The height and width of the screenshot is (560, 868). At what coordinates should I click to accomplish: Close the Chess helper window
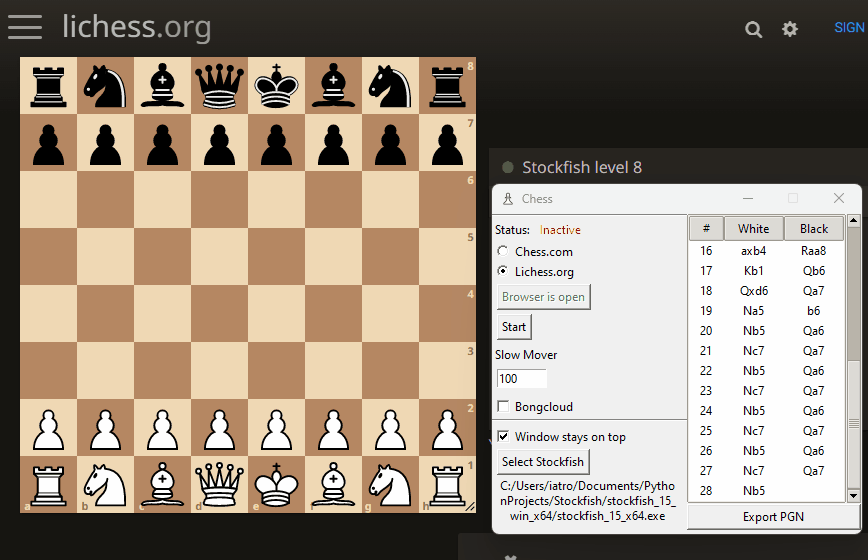[839, 198]
